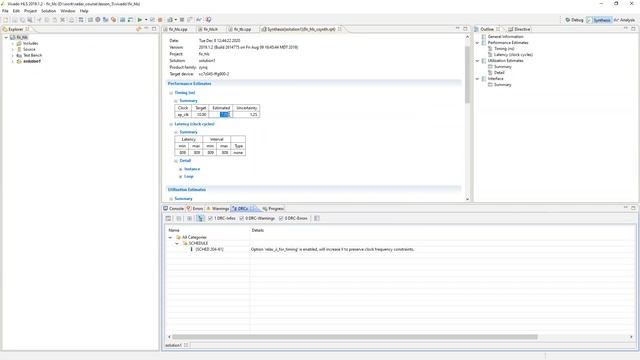640x360 pixels.
Task: Minimize the bottom DRCs panel
Action: pos(626,208)
